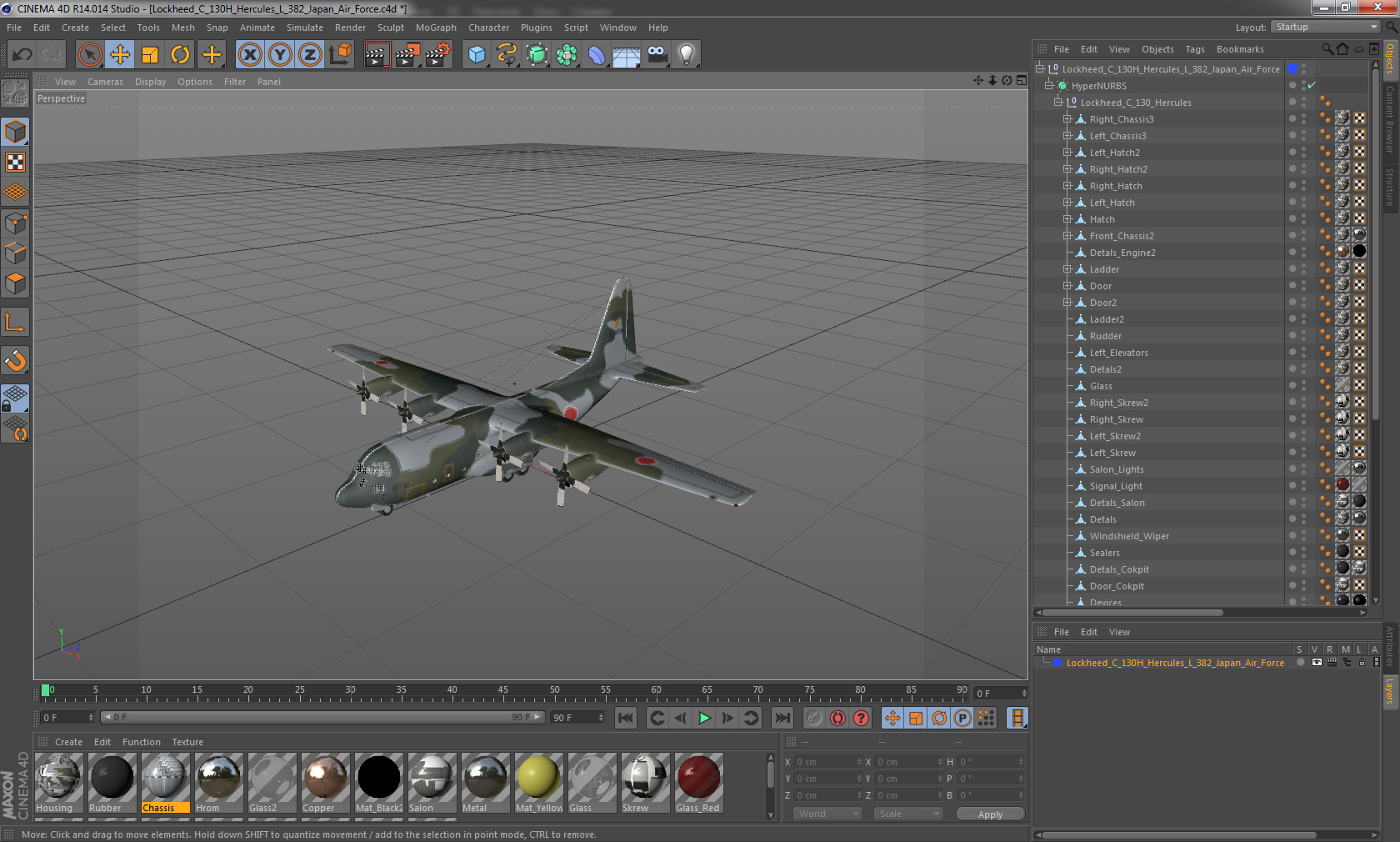Toggle visibility dots for Glass object
Screen dimensions: 1400x842
point(1304,386)
